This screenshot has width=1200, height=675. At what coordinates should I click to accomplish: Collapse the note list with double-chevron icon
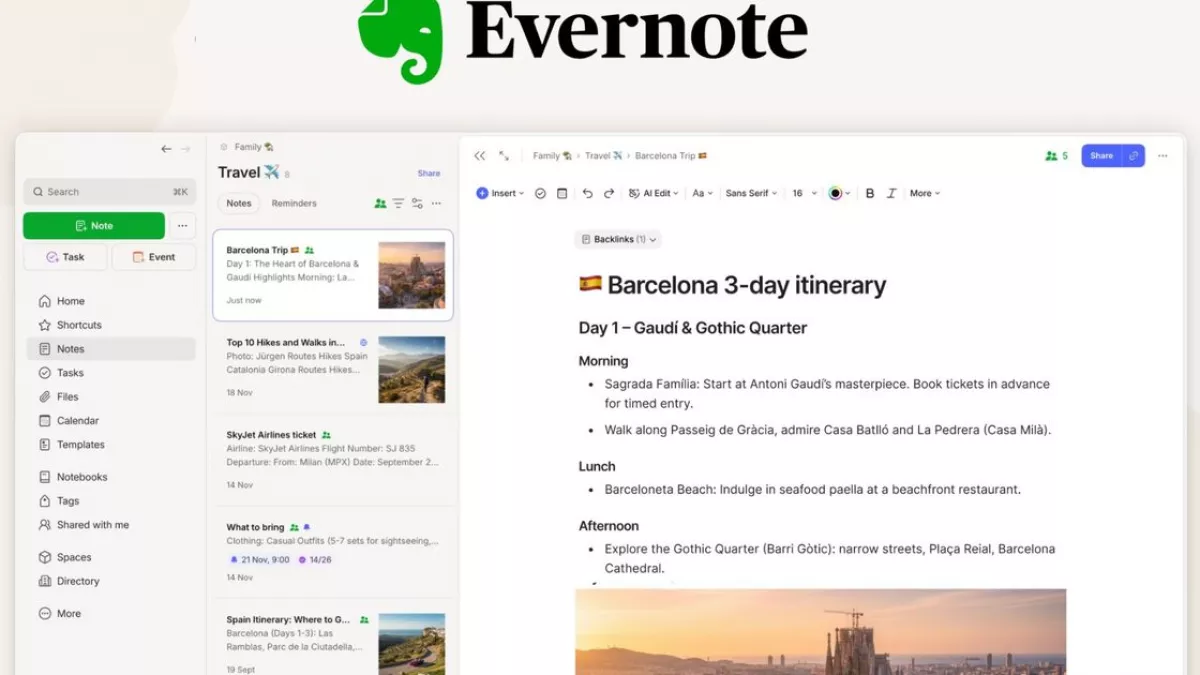click(480, 156)
